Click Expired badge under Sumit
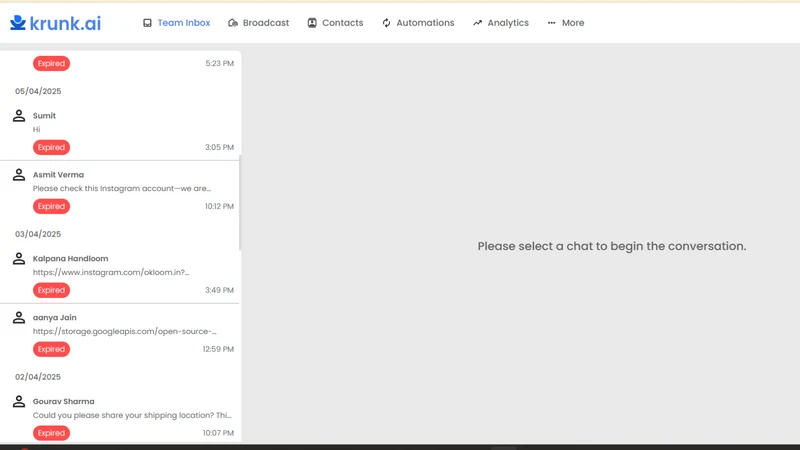This screenshot has width=800, height=450. (x=52, y=147)
